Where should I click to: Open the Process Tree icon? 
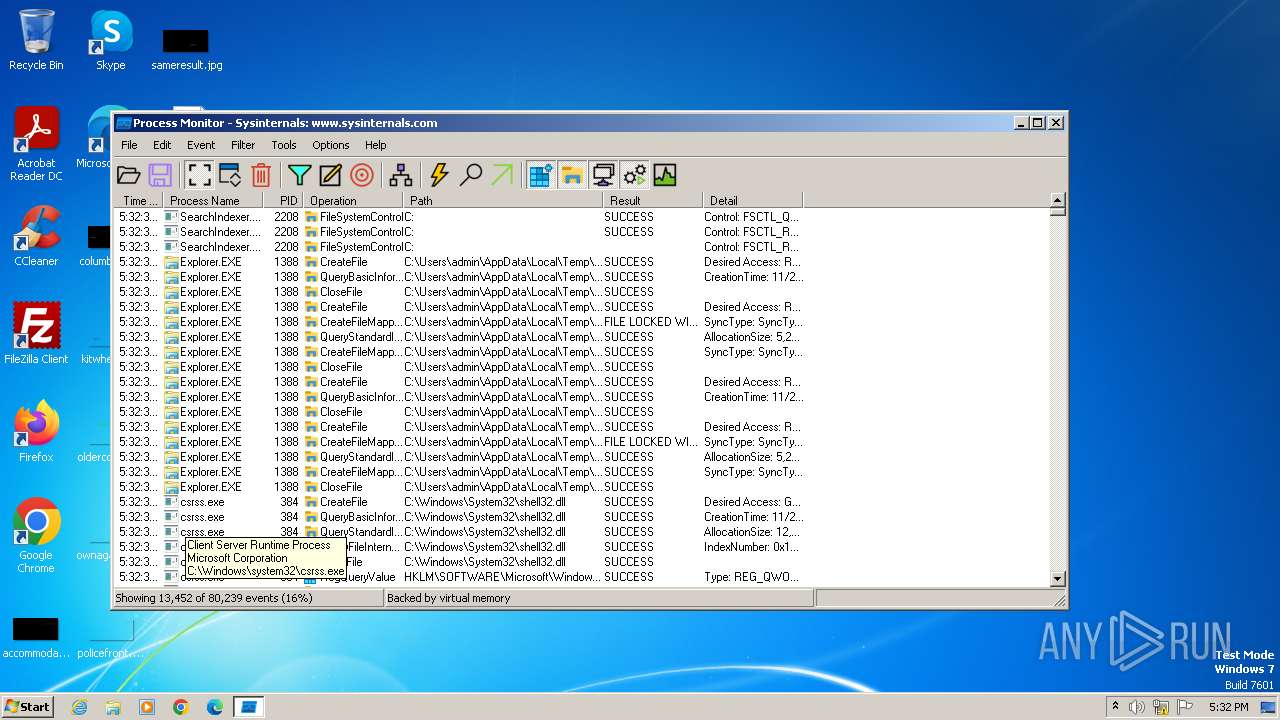[400, 176]
